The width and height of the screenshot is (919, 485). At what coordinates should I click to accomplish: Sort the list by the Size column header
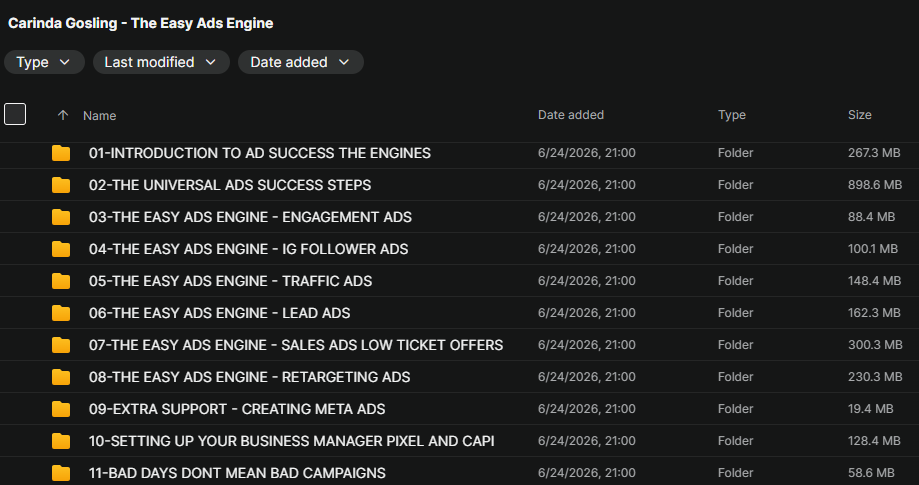coord(860,115)
